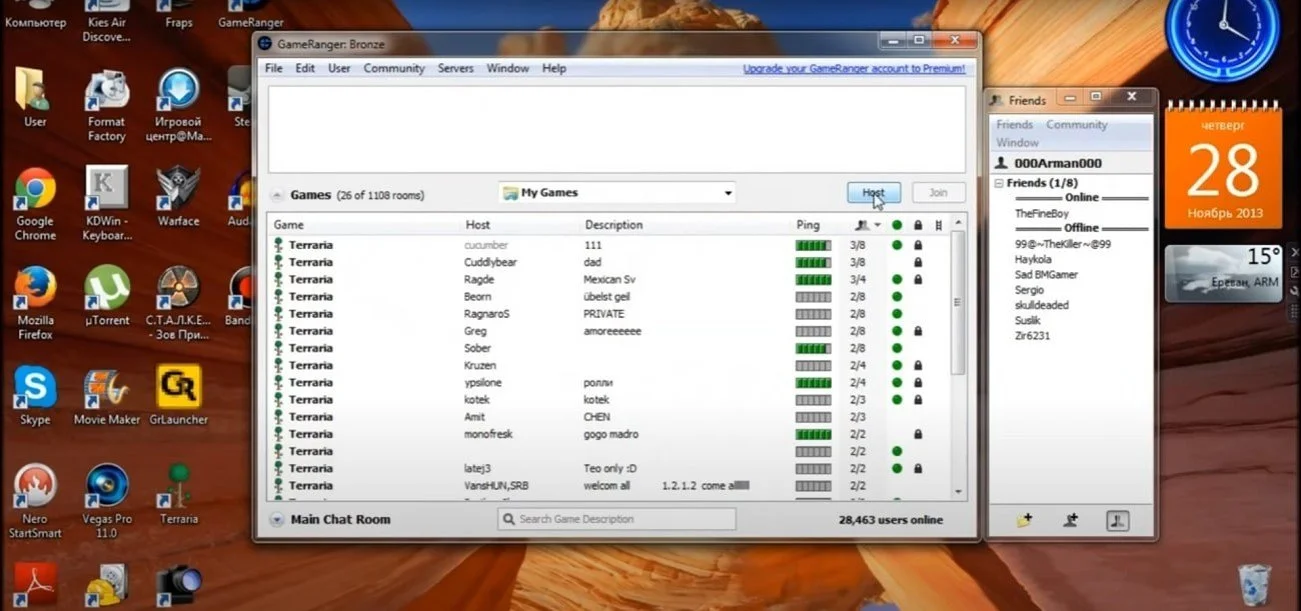Sort games by the green dot column icon
The height and width of the screenshot is (611, 1301).
tap(897, 225)
